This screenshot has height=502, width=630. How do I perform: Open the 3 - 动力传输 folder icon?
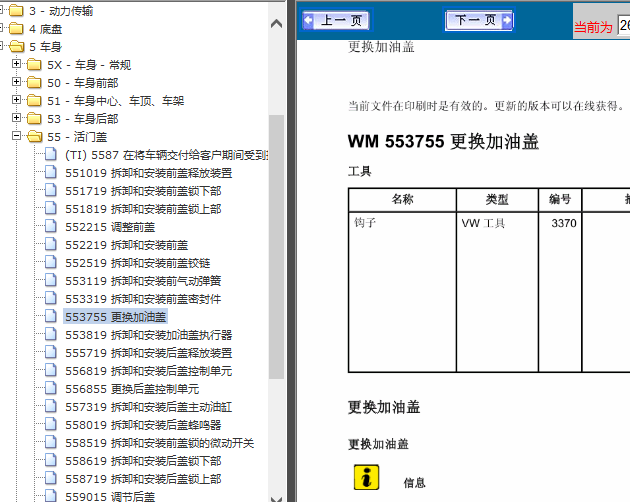click(16, 10)
